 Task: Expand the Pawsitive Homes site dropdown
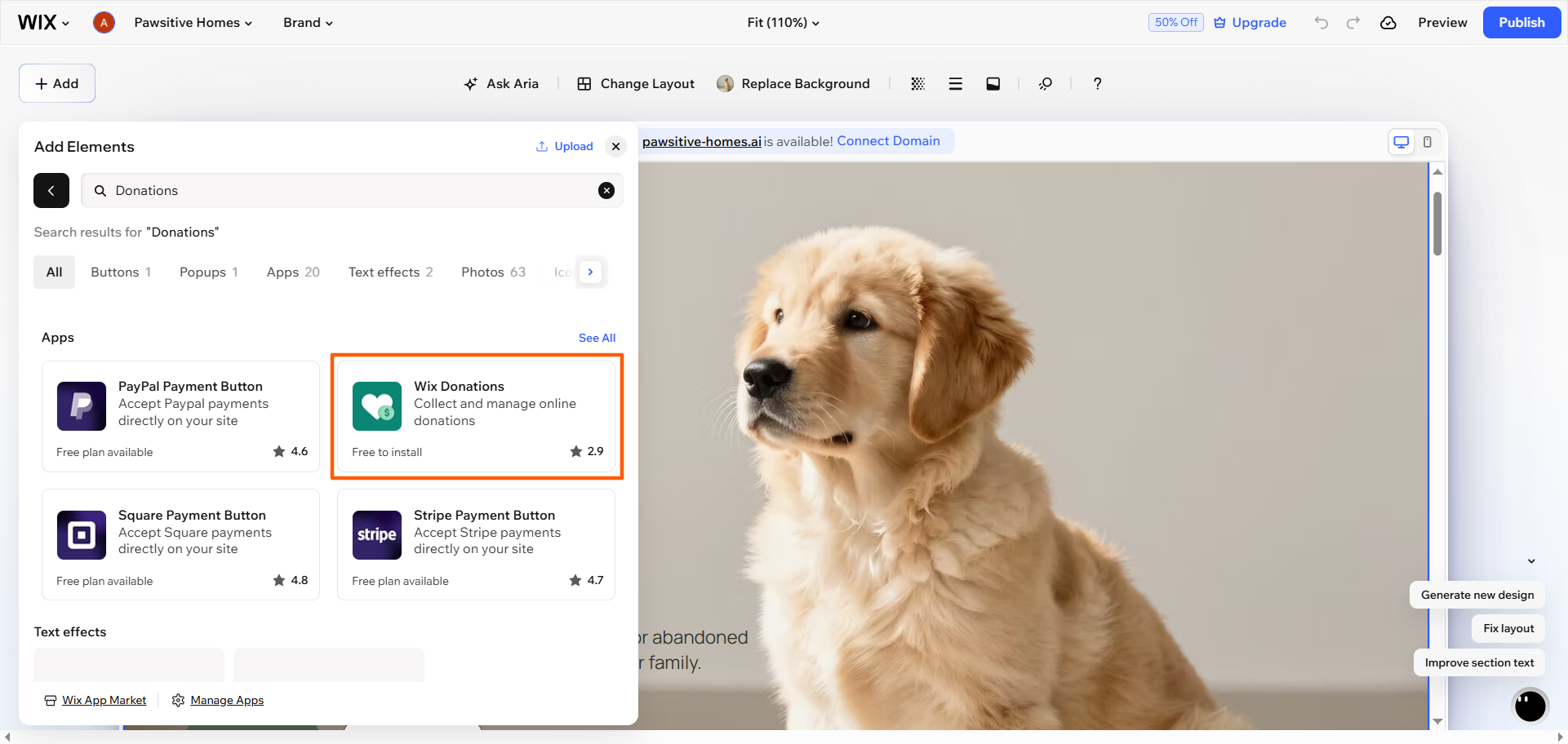coord(193,22)
